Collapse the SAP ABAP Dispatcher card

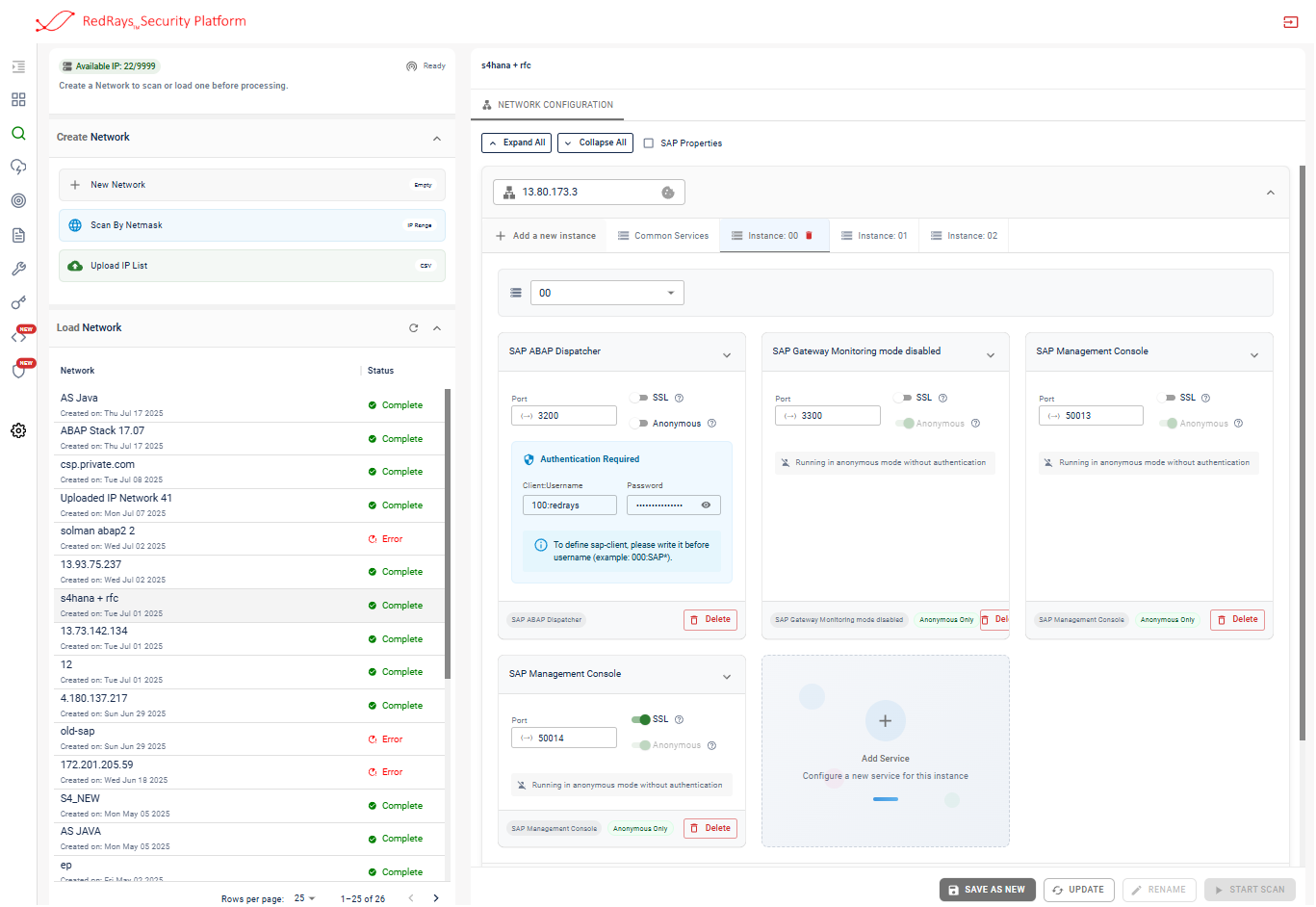727,355
